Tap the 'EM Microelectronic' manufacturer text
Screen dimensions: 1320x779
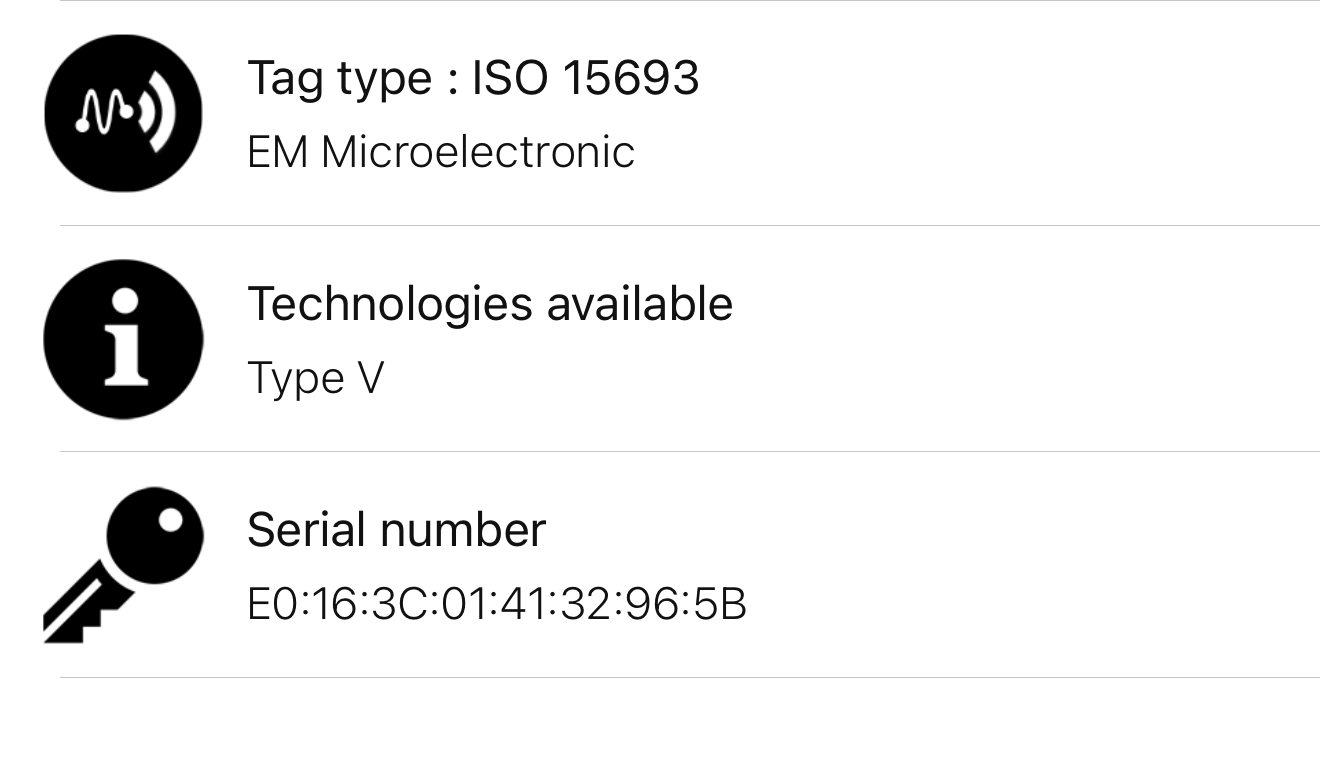(440, 153)
